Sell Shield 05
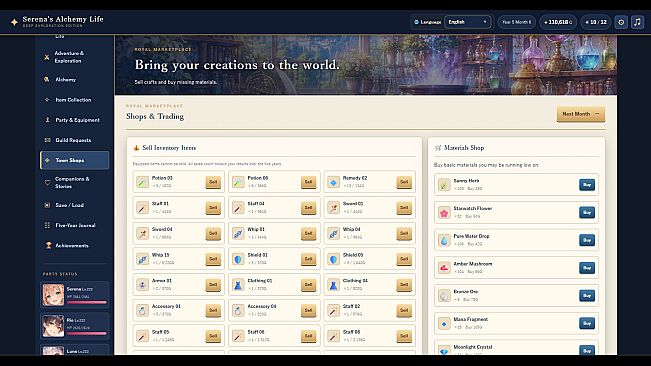The height and width of the screenshot is (366, 651). coord(404,259)
